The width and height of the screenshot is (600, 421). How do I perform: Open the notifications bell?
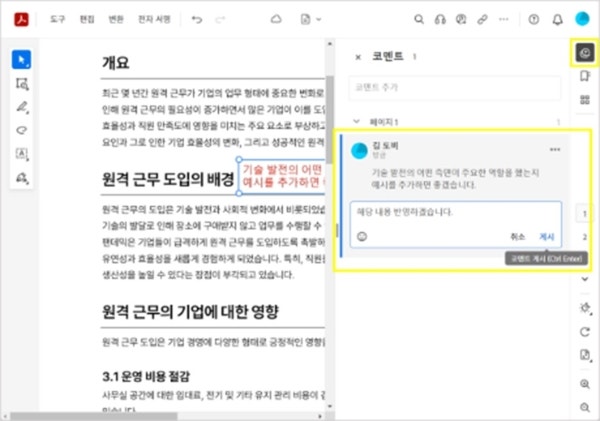558,19
